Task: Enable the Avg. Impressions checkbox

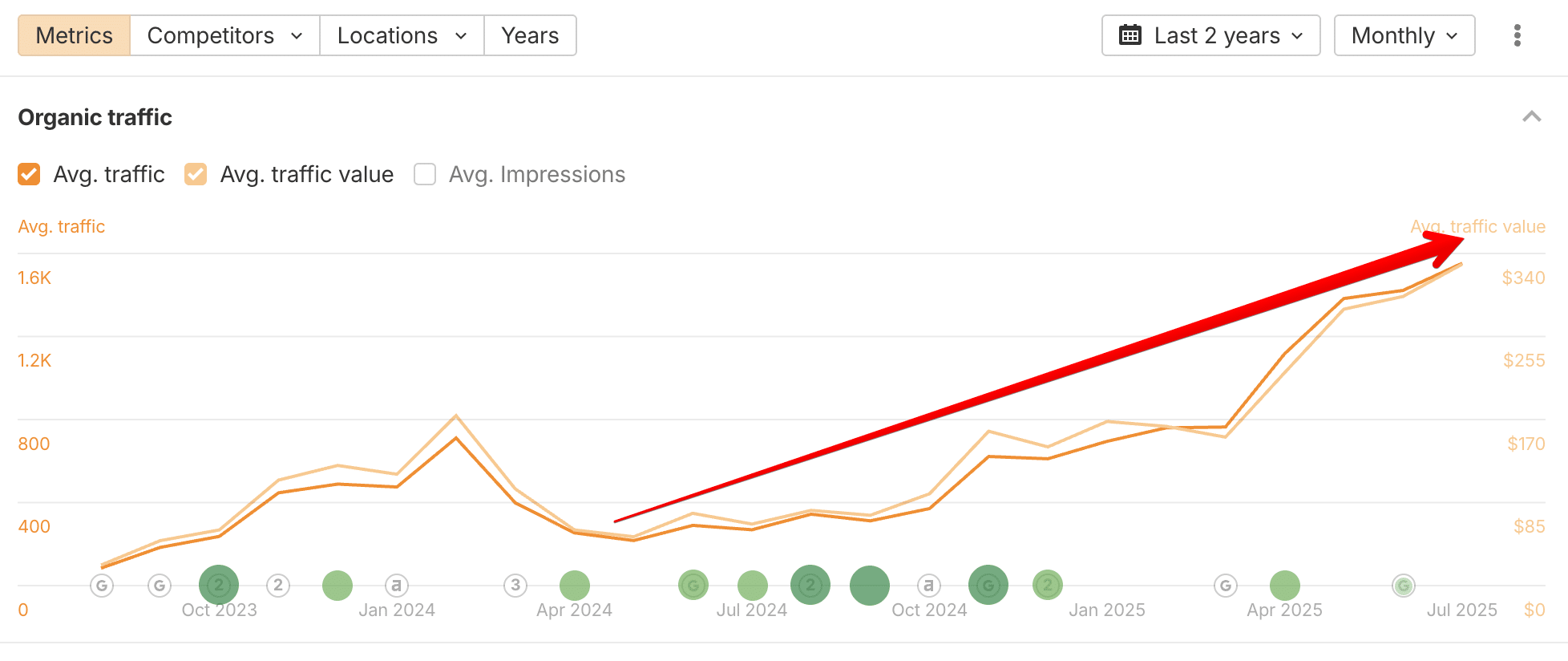Action: pyautogui.click(x=424, y=174)
